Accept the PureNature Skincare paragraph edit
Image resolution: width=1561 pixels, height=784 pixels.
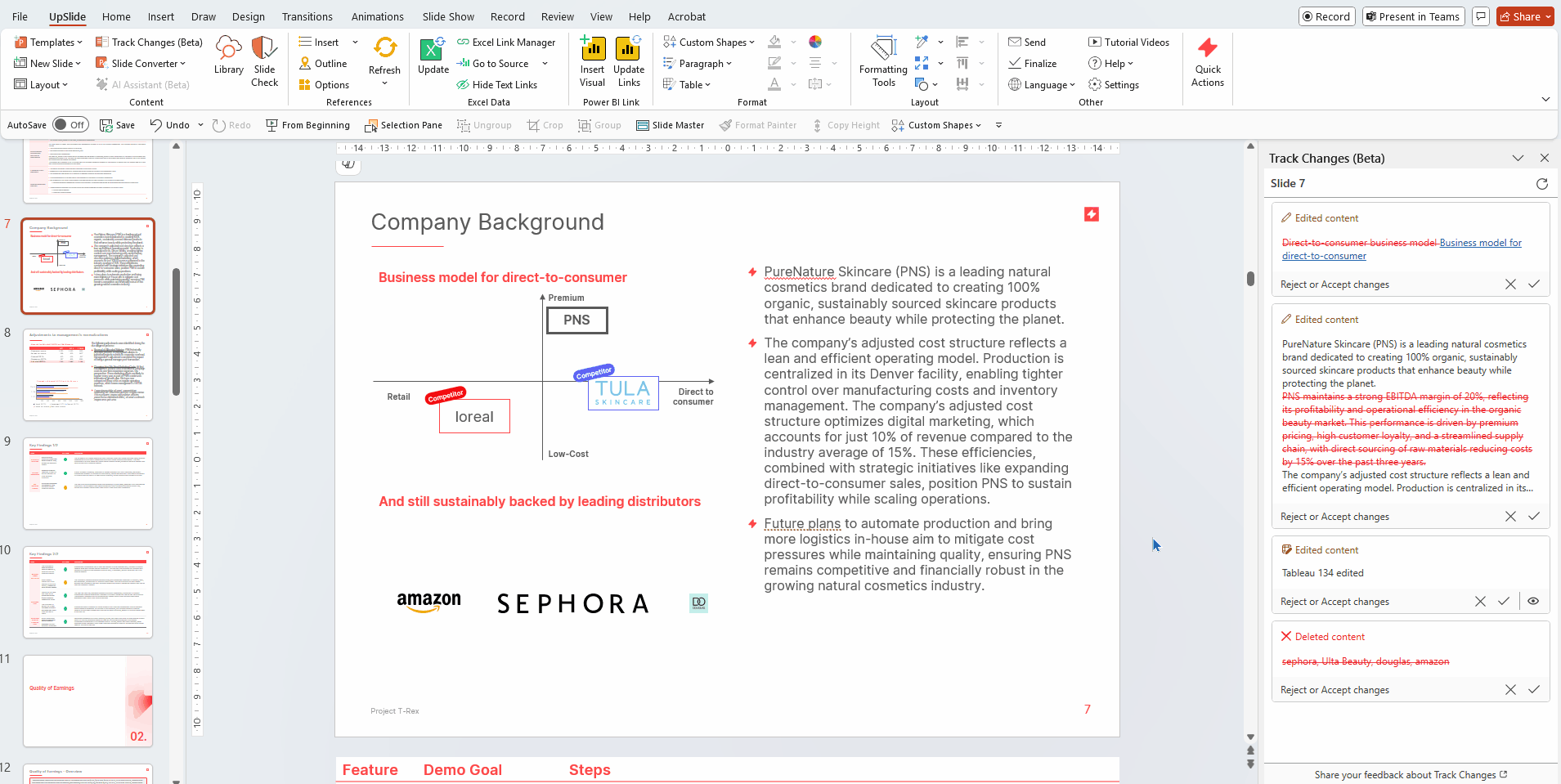point(1533,517)
